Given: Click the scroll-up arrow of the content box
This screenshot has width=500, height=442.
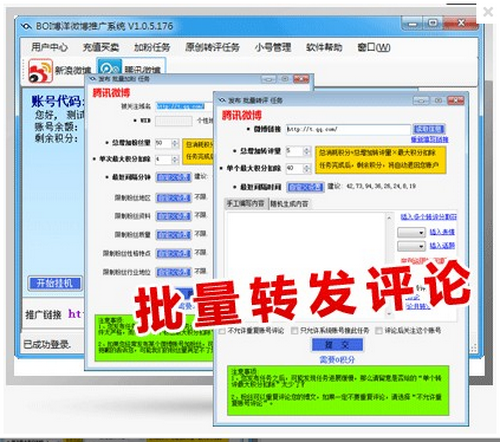Looking at the screenshot, I should pos(389,218).
